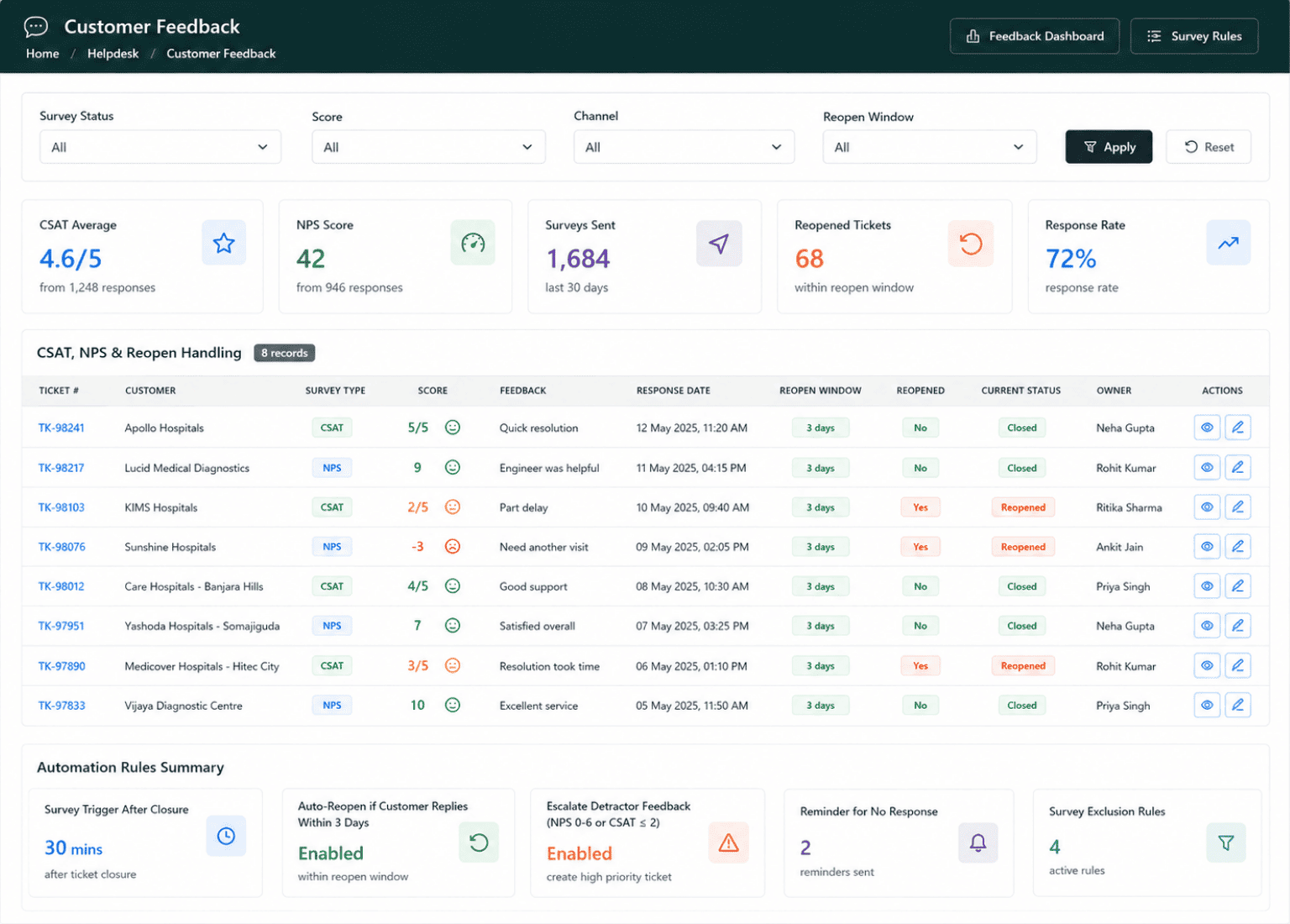View ticket TK-97951 with eye icon
Screen dimensions: 1290x924
tap(1207, 626)
